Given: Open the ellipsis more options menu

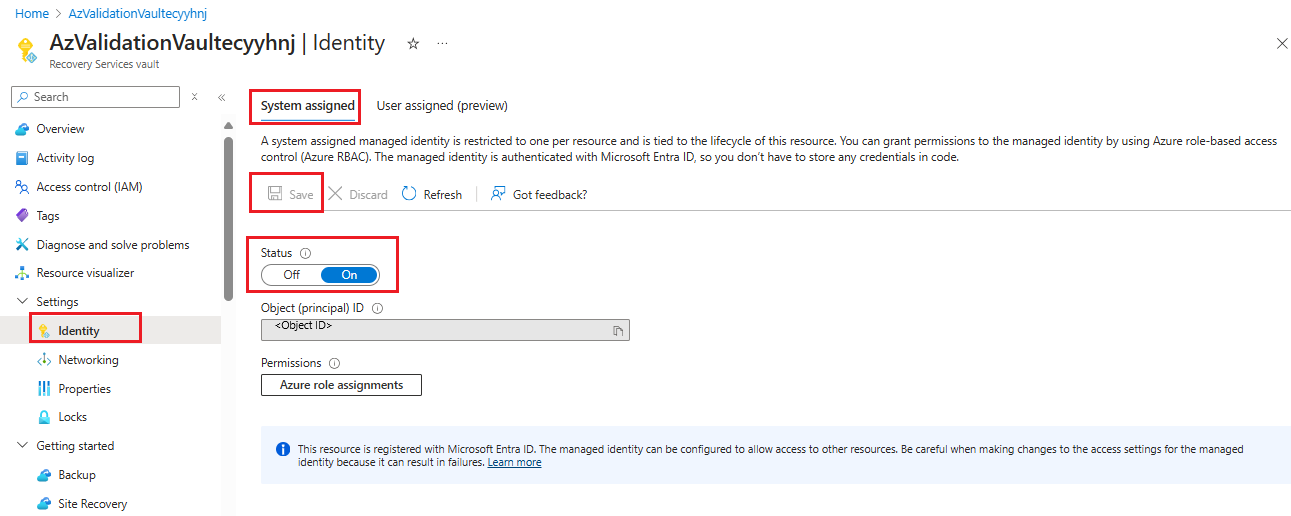Looking at the screenshot, I should coord(443,44).
